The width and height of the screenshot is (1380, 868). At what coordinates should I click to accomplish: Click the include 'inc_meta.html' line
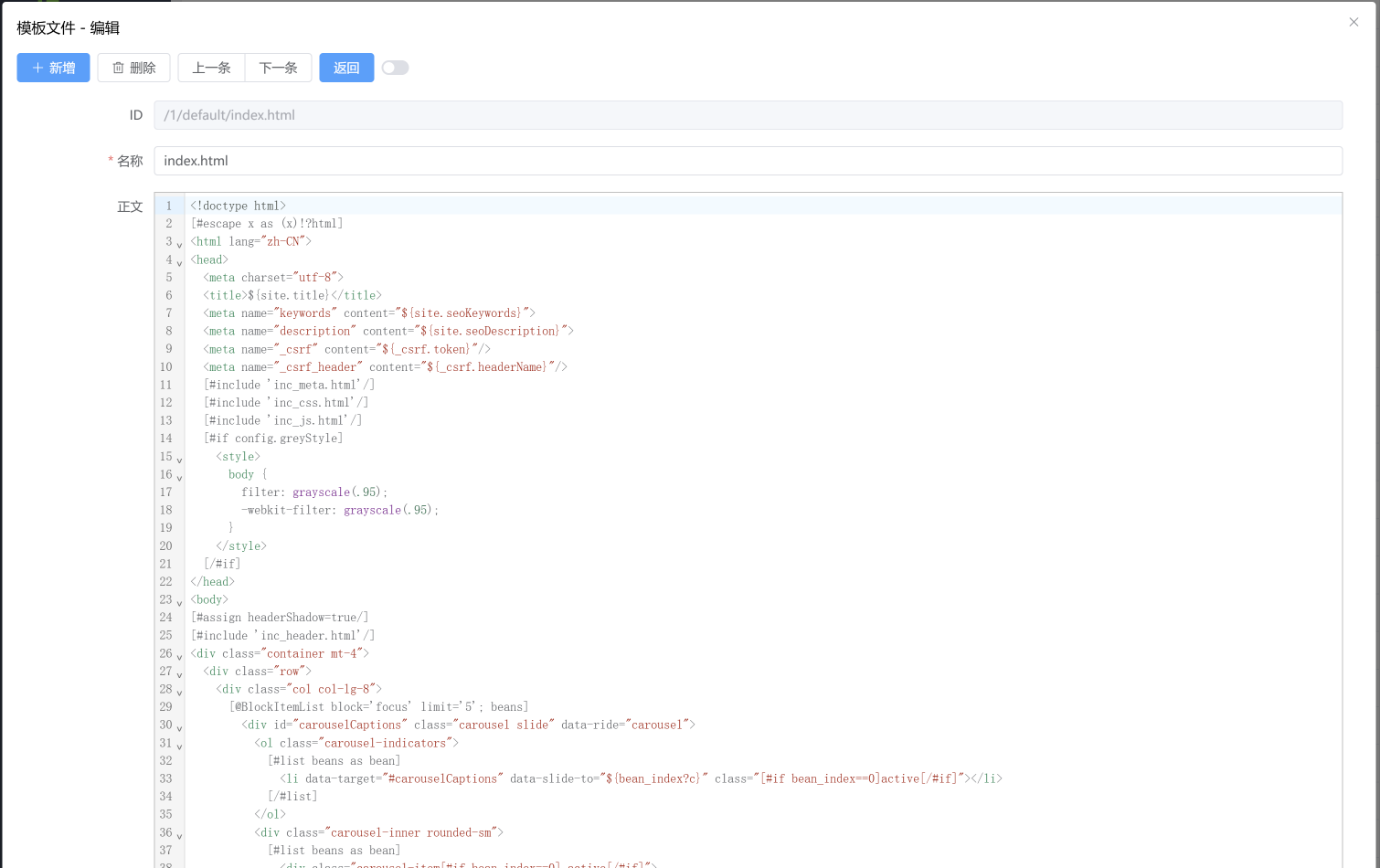point(289,385)
